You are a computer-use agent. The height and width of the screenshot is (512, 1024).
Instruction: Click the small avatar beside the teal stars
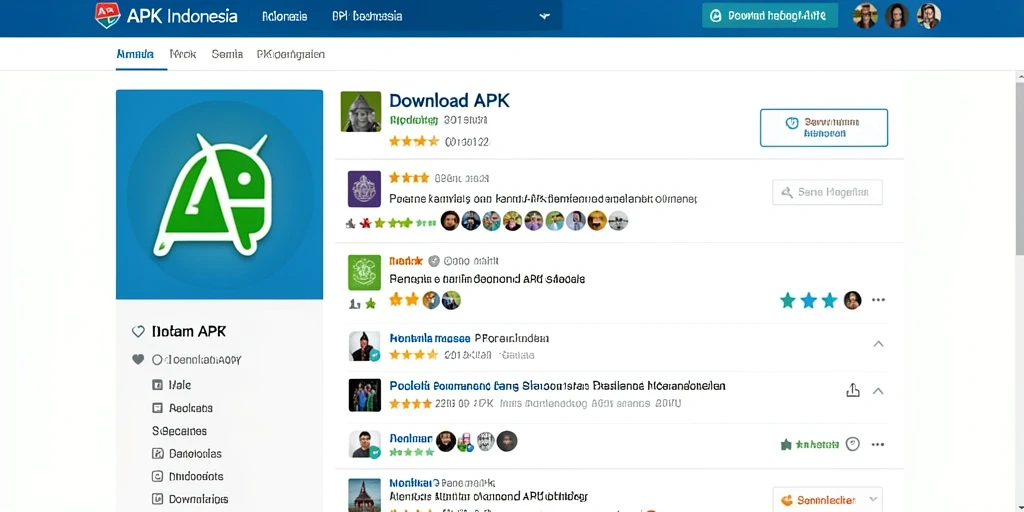coord(852,300)
